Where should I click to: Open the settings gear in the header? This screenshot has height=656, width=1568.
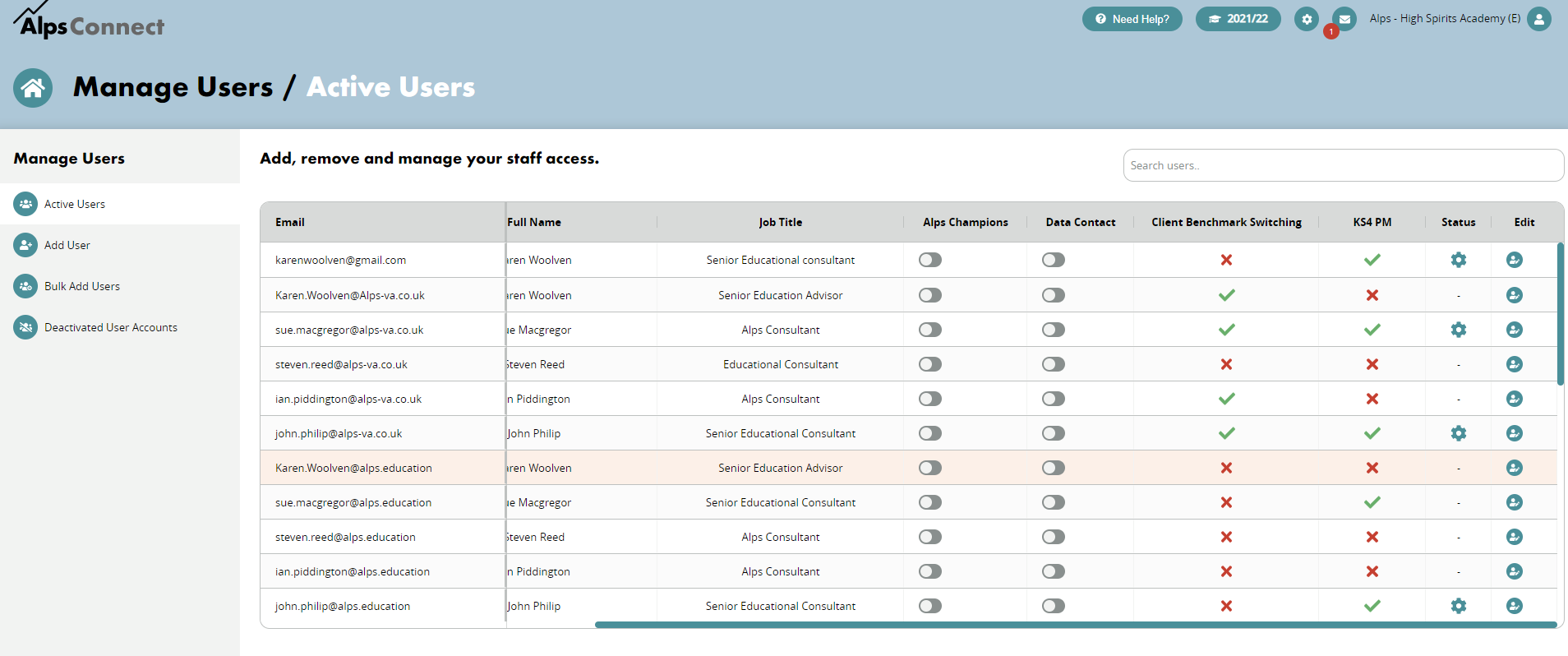click(1307, 19)
